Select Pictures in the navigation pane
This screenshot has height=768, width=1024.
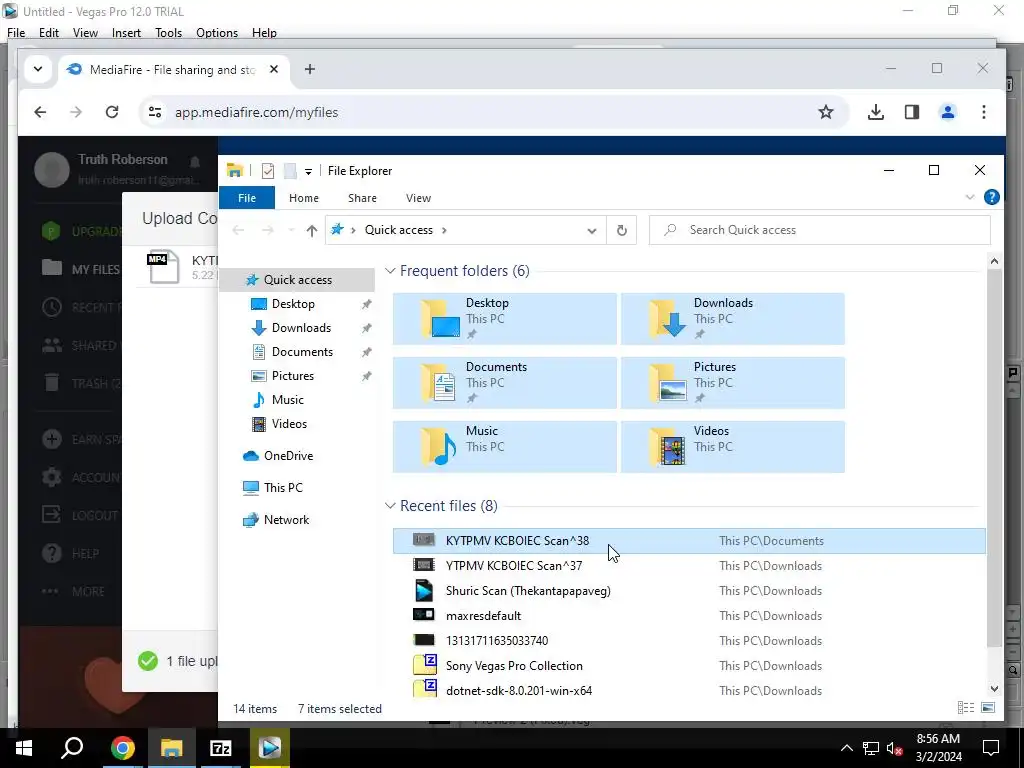click(293, 376)
